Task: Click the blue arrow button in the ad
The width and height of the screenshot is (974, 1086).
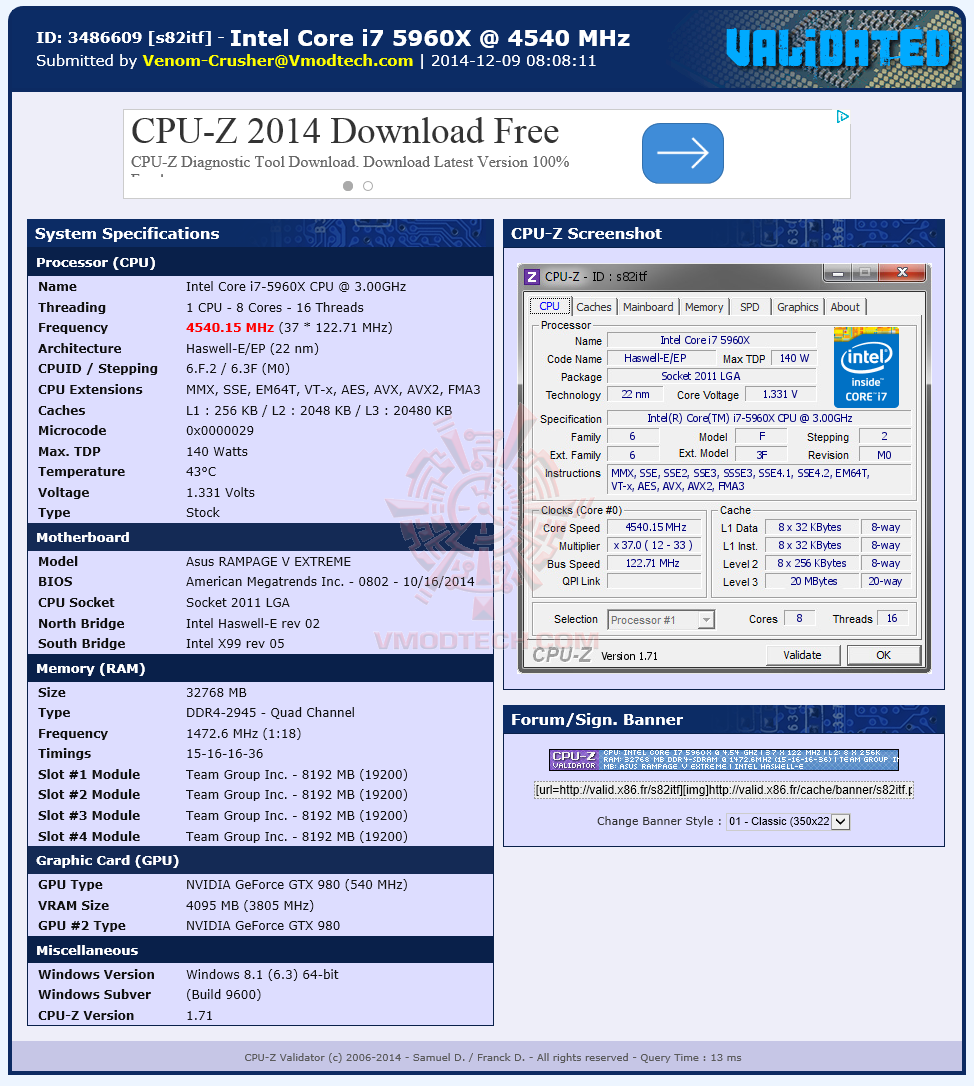Action: pos(682,153)
